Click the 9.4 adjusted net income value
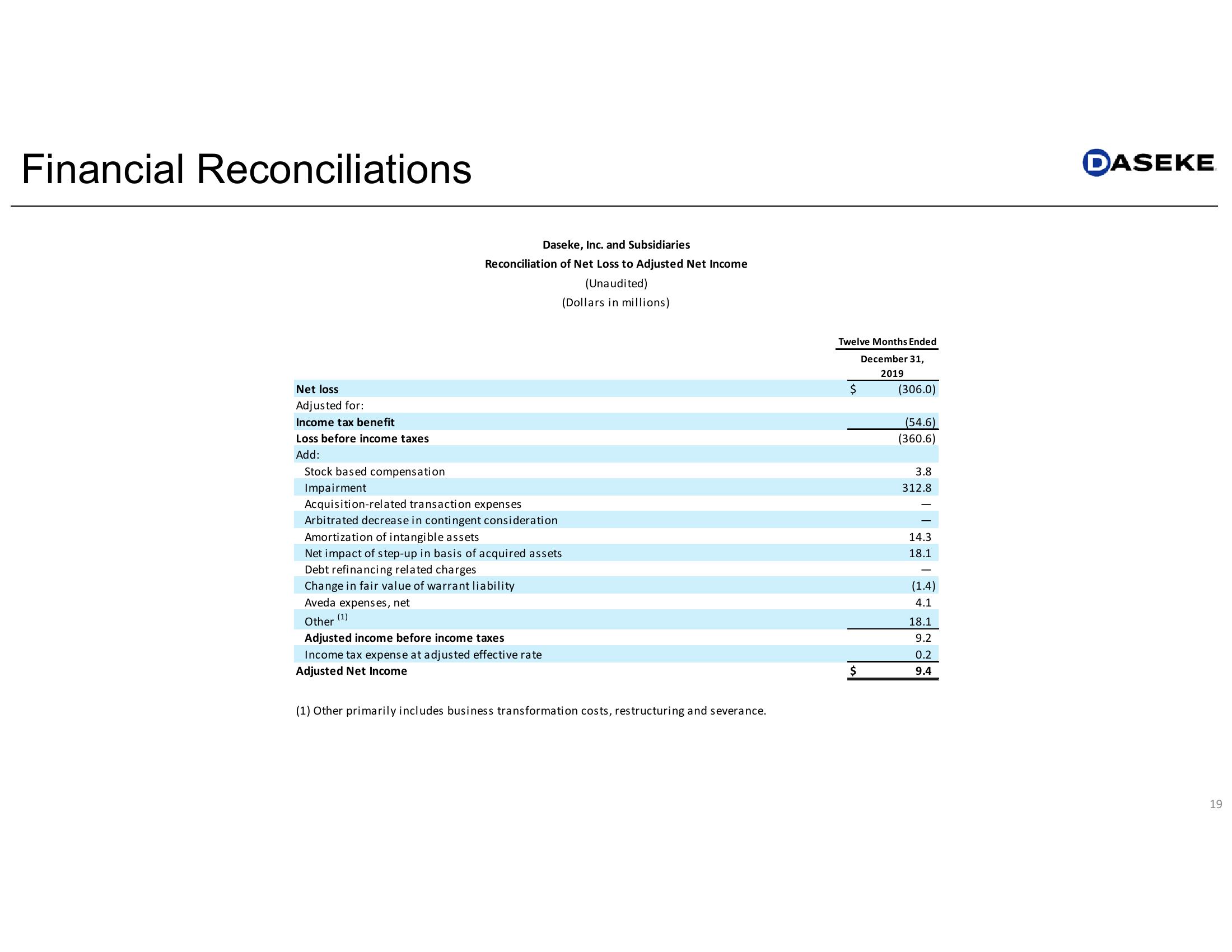The width and height of the screenshot is (1232, 952). (x=923, y=671)
